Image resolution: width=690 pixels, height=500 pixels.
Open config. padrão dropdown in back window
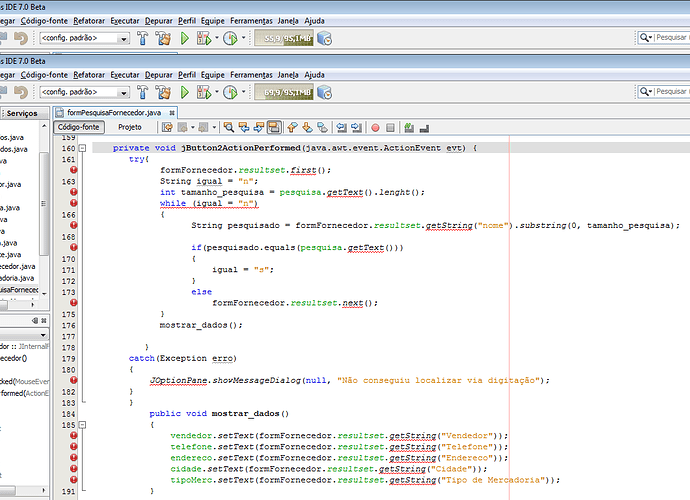click(x=84, y=38)
